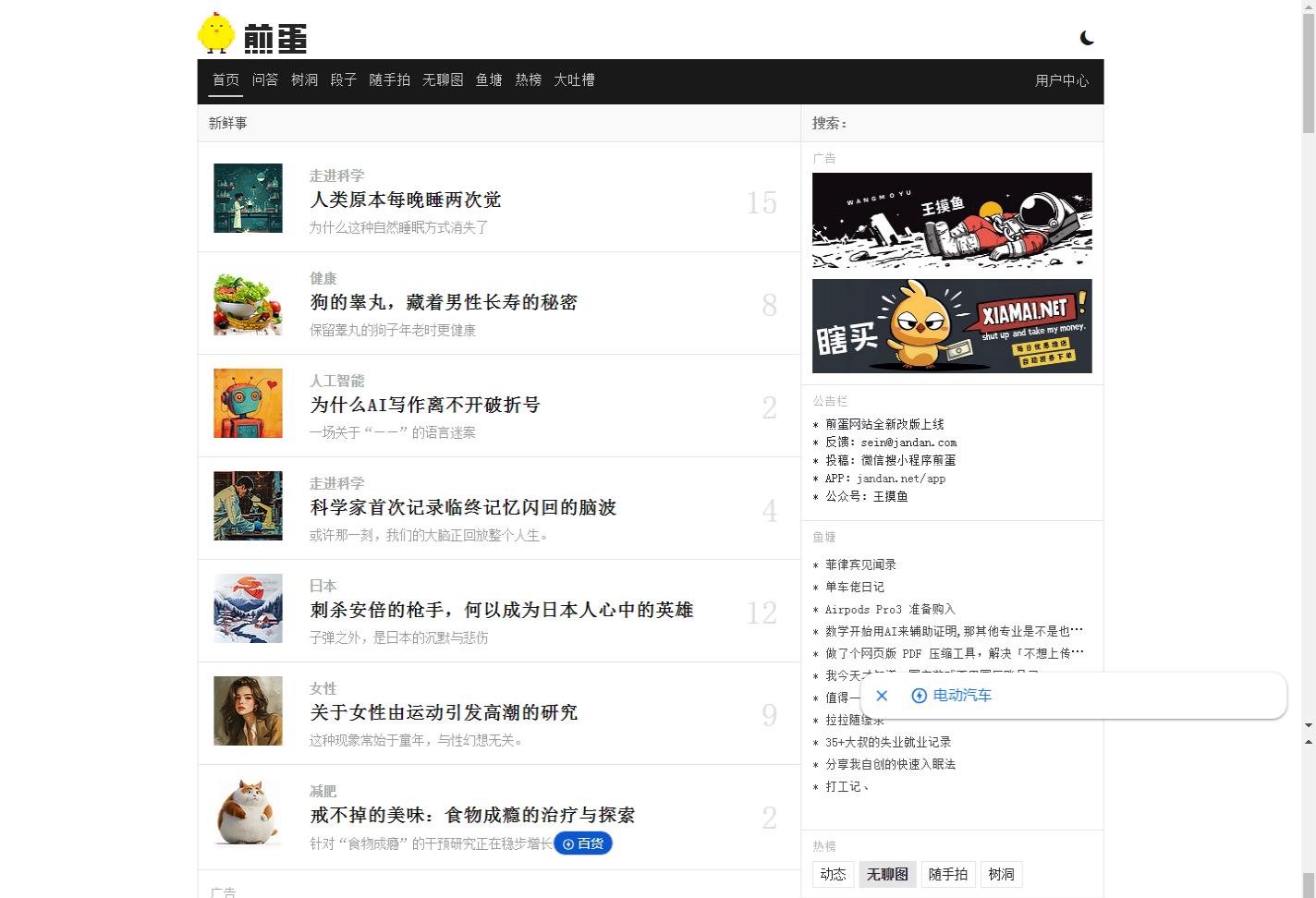Click the 瞎买 XIAMAI.NET ad banner
The image size is (1316, 898).
(951, 326)
